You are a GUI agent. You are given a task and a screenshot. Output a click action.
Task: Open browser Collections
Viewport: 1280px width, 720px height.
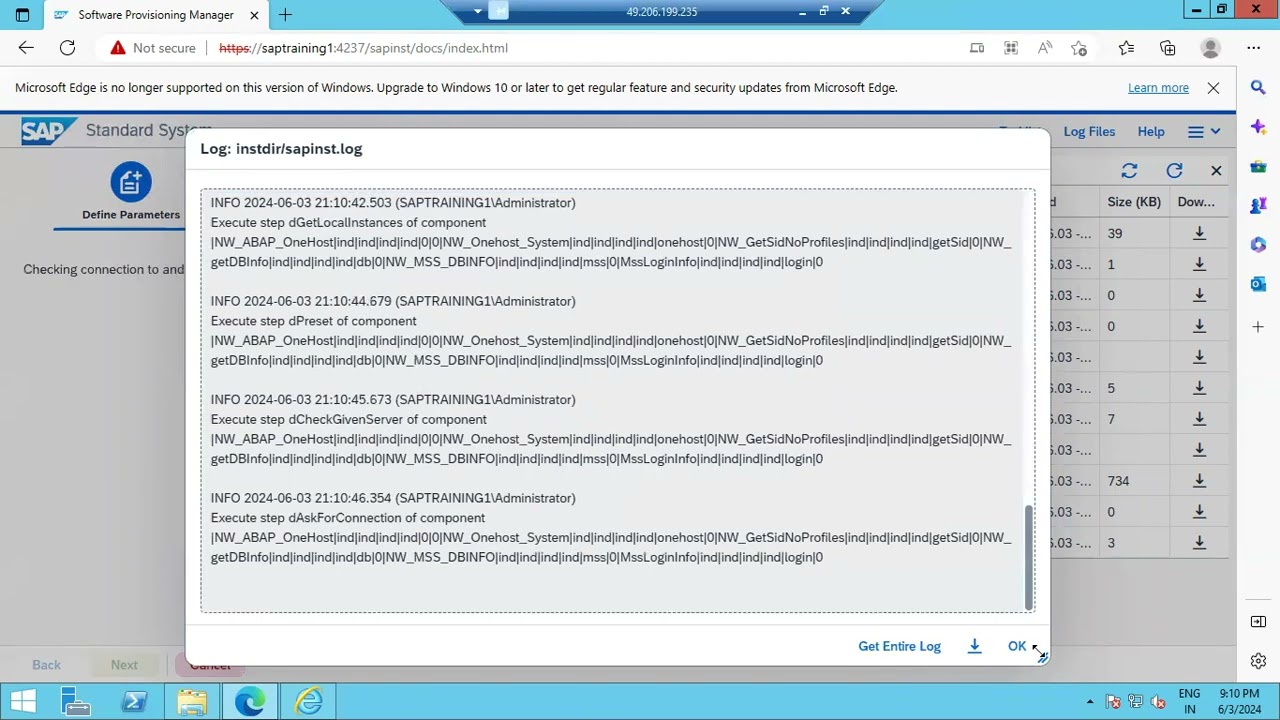pyautogui.click(x=1168, y=48)
